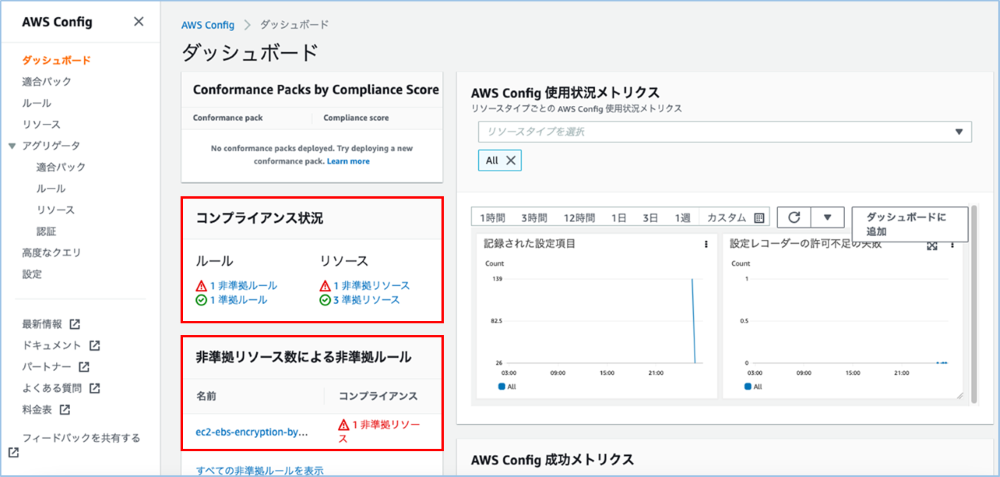
Task: Sort by Compliance score column header
Action: click(x=356, y=118)
